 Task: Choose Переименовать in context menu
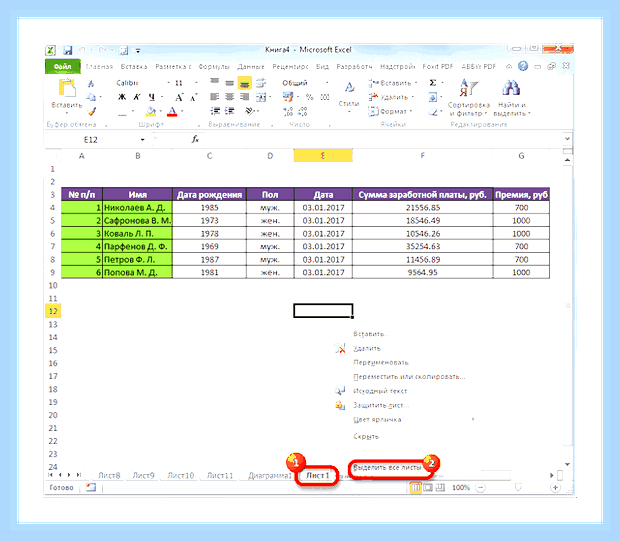381,362
